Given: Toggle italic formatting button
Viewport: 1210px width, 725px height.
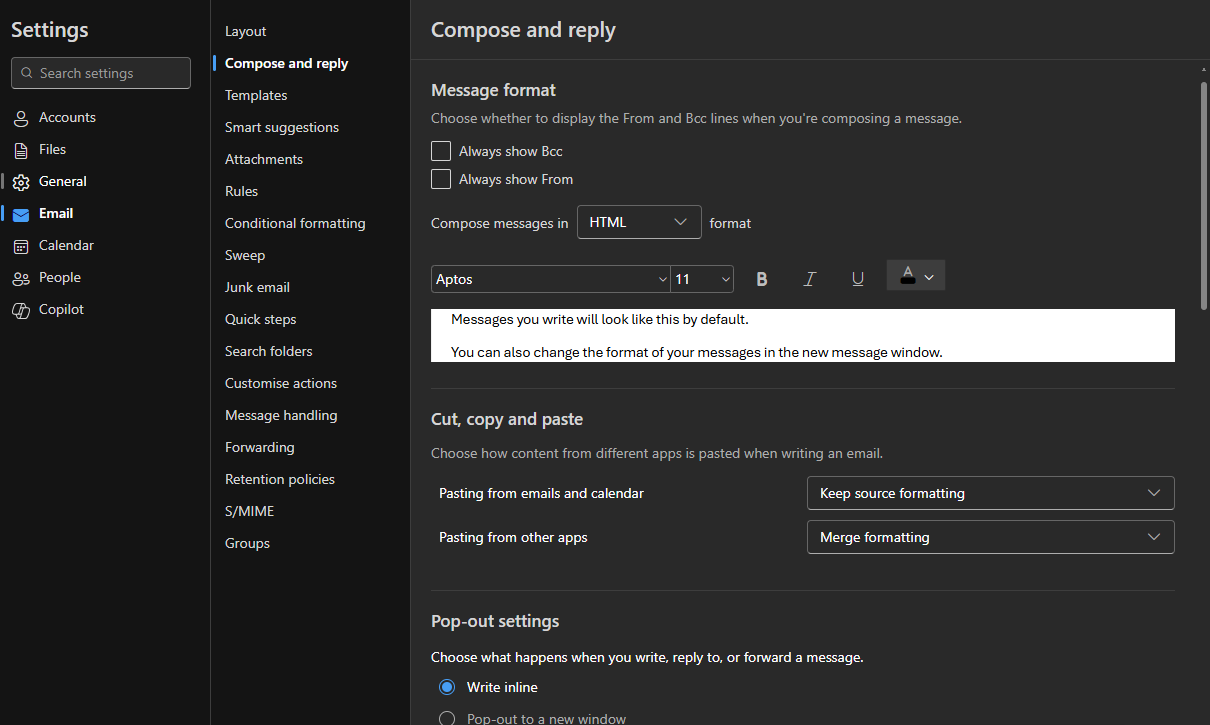Looking at the screenshot, I should click(810, 279).
